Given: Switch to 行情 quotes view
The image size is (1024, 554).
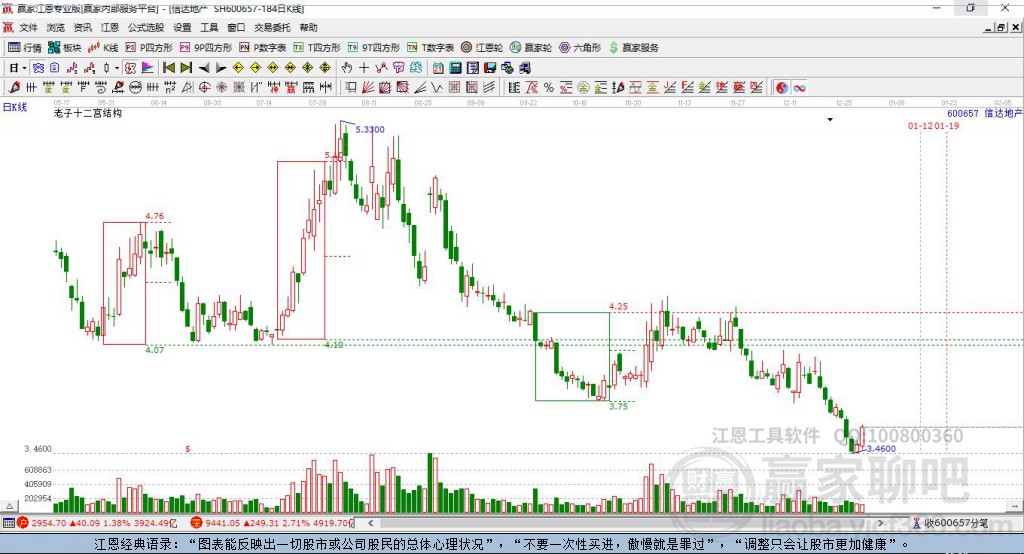Looking at the screenshot, I should point(25,48).
